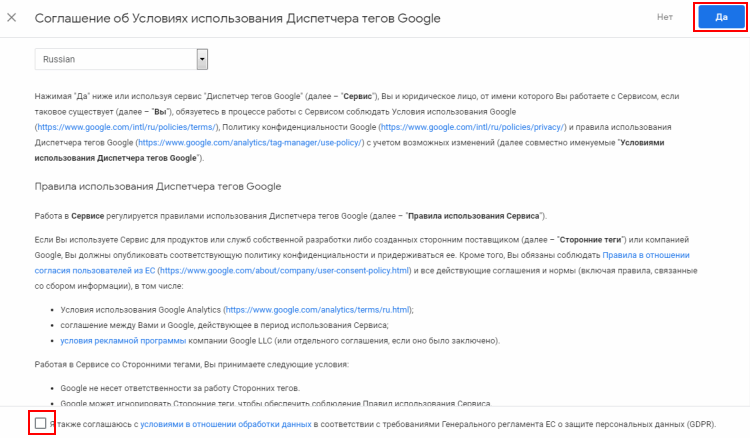The width and height of the screenshot is (750, 438).
Task: Open the Russian language selector
Action: tap(116, 60)
